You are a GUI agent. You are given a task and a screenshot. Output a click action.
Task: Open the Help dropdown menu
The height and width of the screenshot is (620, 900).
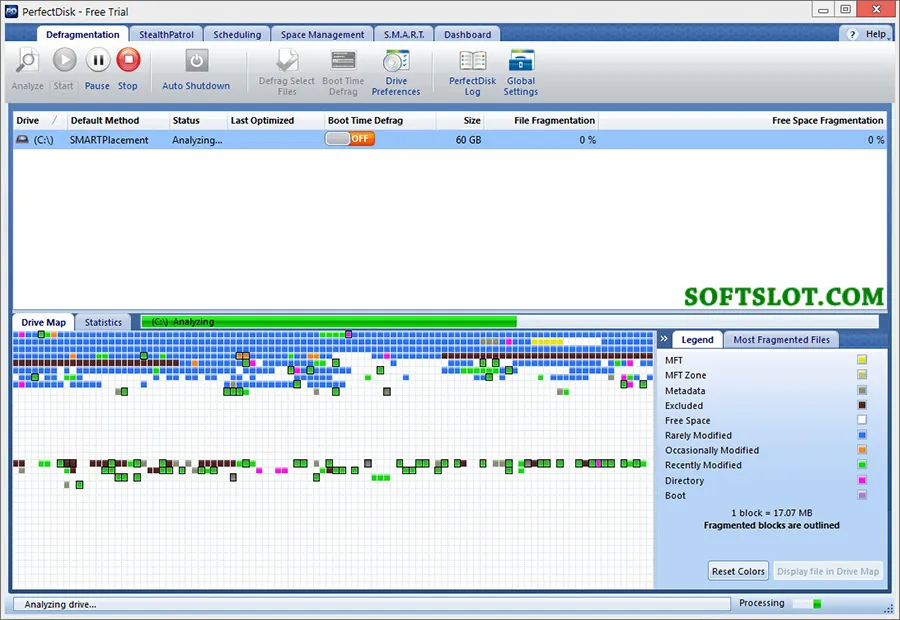pyautogui.click(x=868, y=34)
